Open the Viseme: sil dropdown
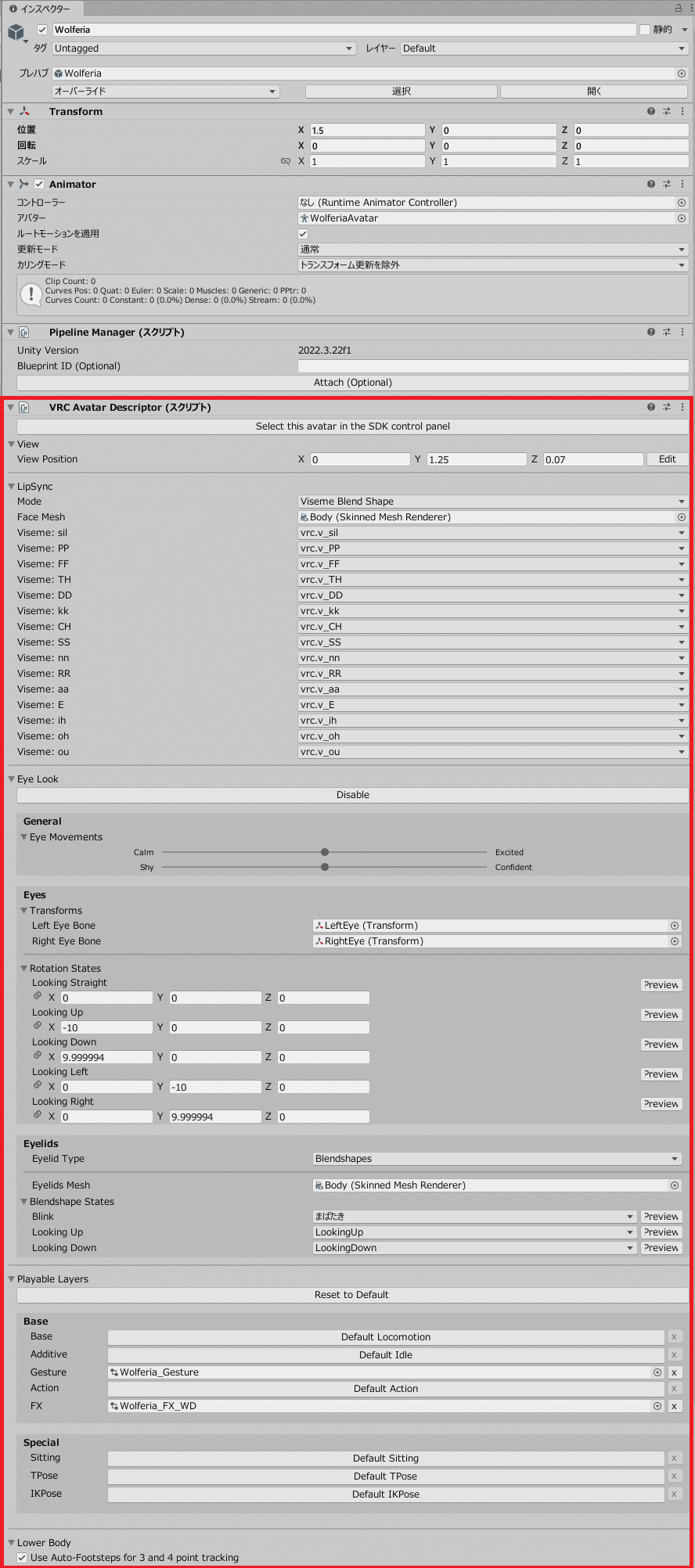Screen dimensions: 695x1568 click(493, 532)
